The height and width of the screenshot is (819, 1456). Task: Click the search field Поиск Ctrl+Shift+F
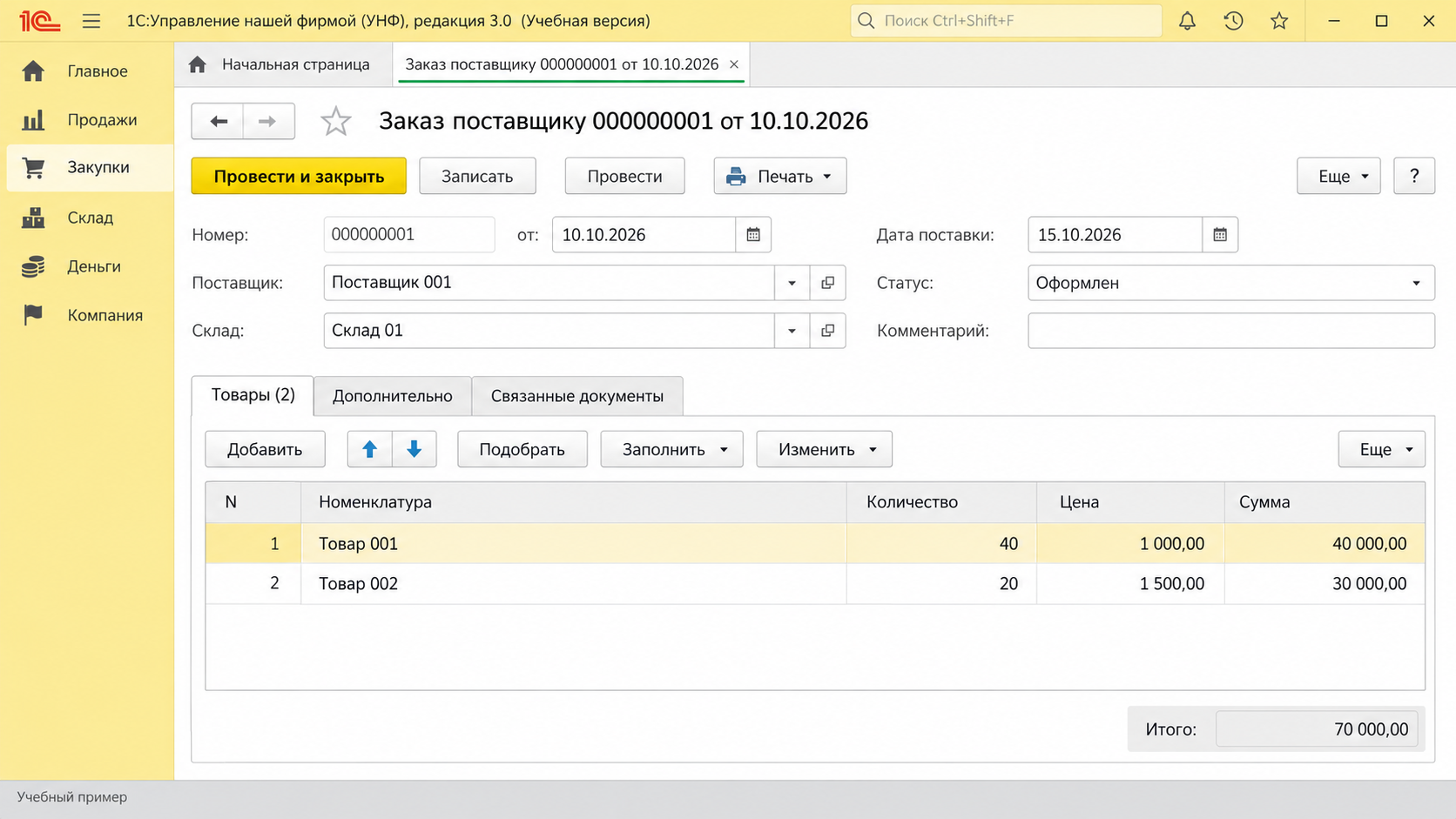[1006, 21]
